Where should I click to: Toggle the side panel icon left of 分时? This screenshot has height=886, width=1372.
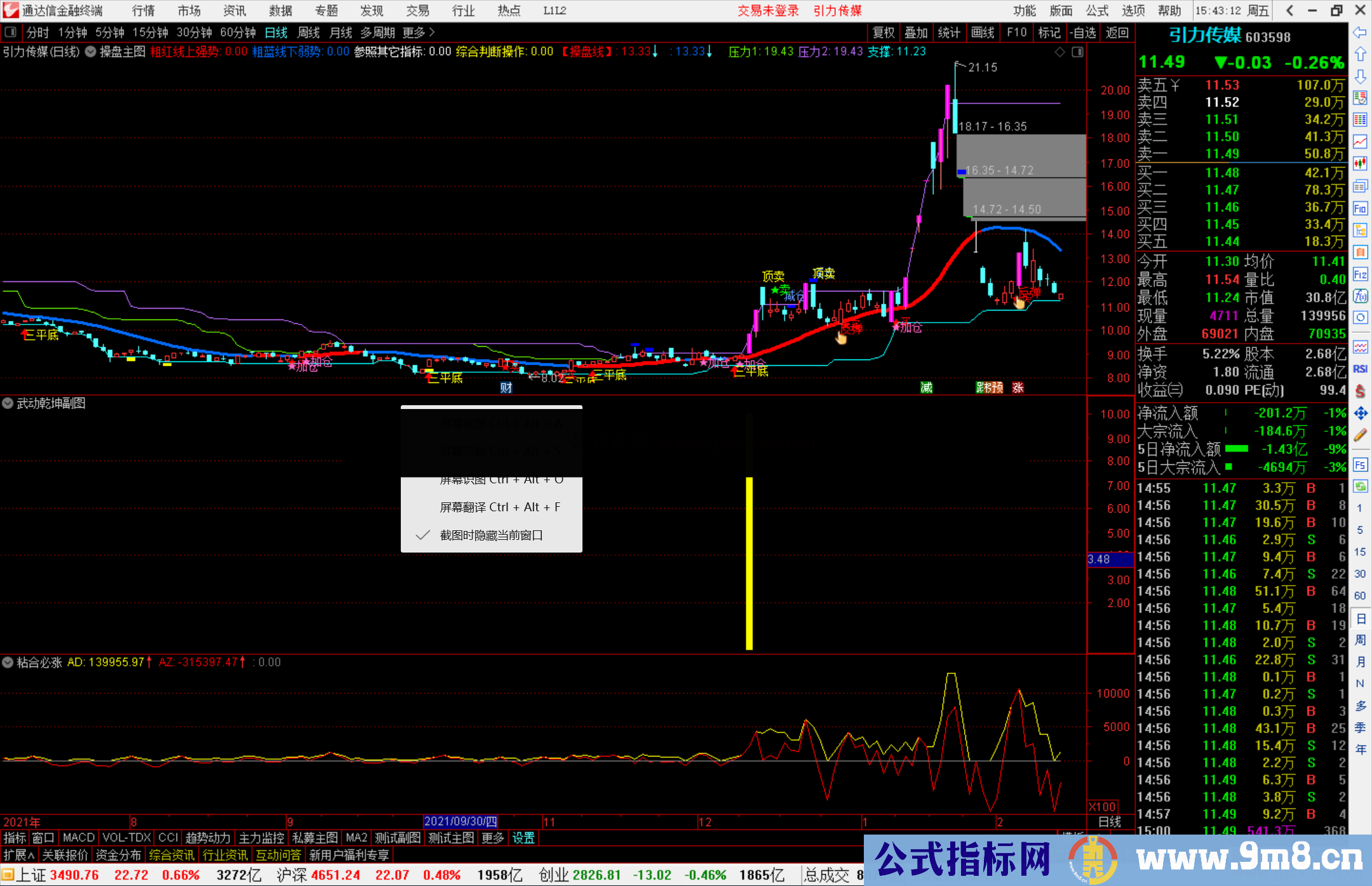10,32
